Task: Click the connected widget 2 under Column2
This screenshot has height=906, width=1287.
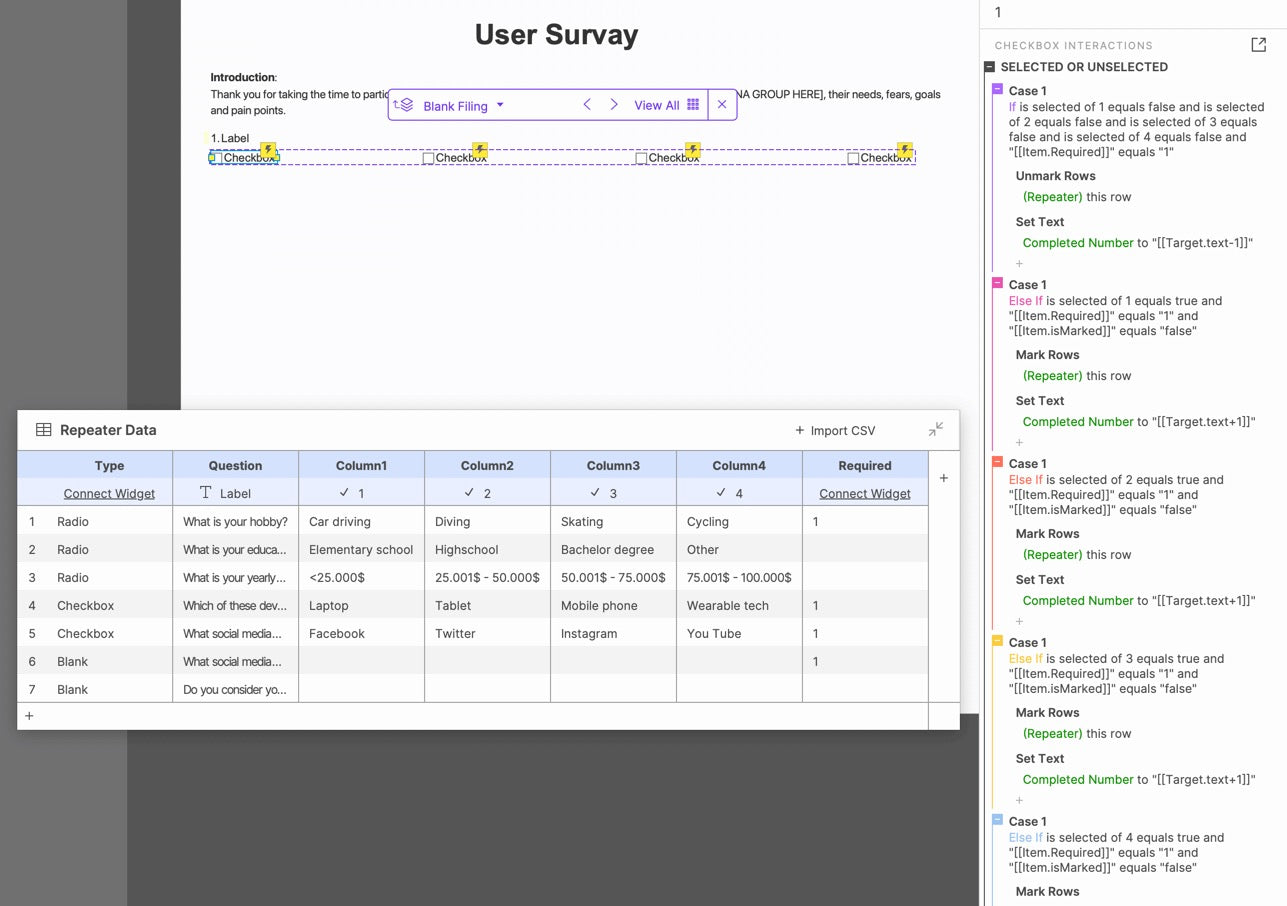Action: (478, 493)
